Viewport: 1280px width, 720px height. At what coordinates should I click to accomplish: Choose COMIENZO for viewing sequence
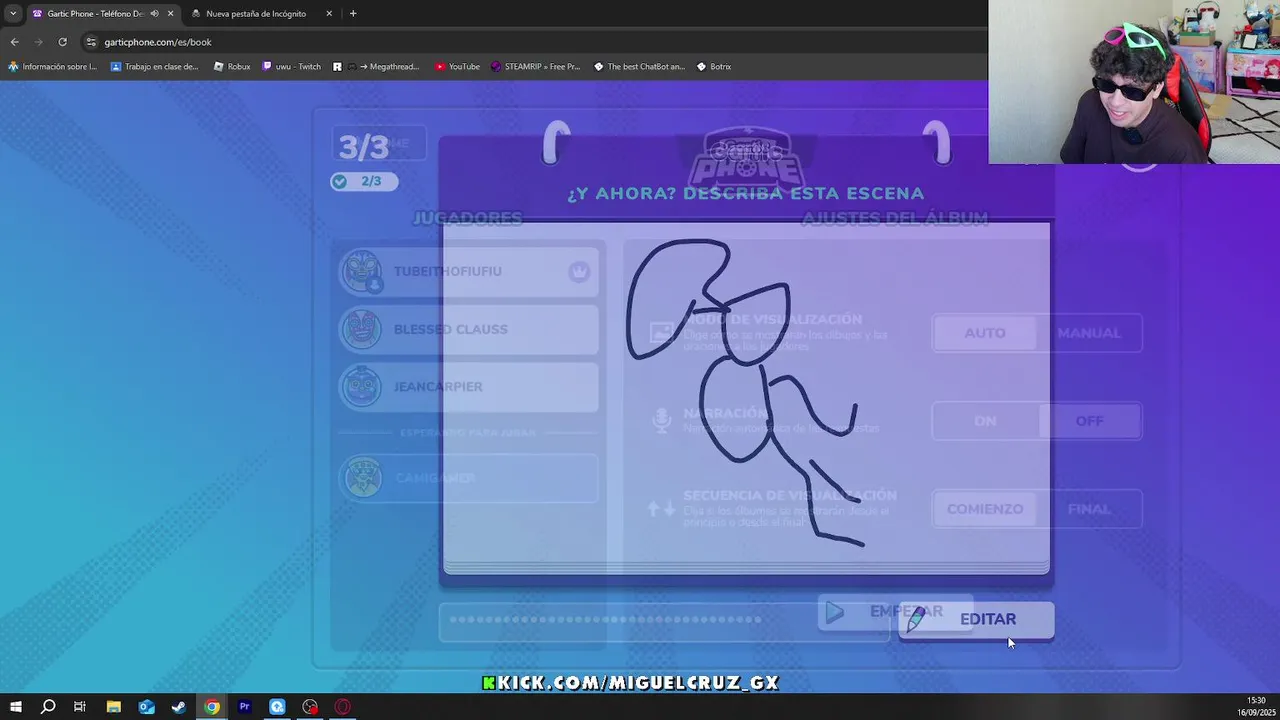pos(985,509)
